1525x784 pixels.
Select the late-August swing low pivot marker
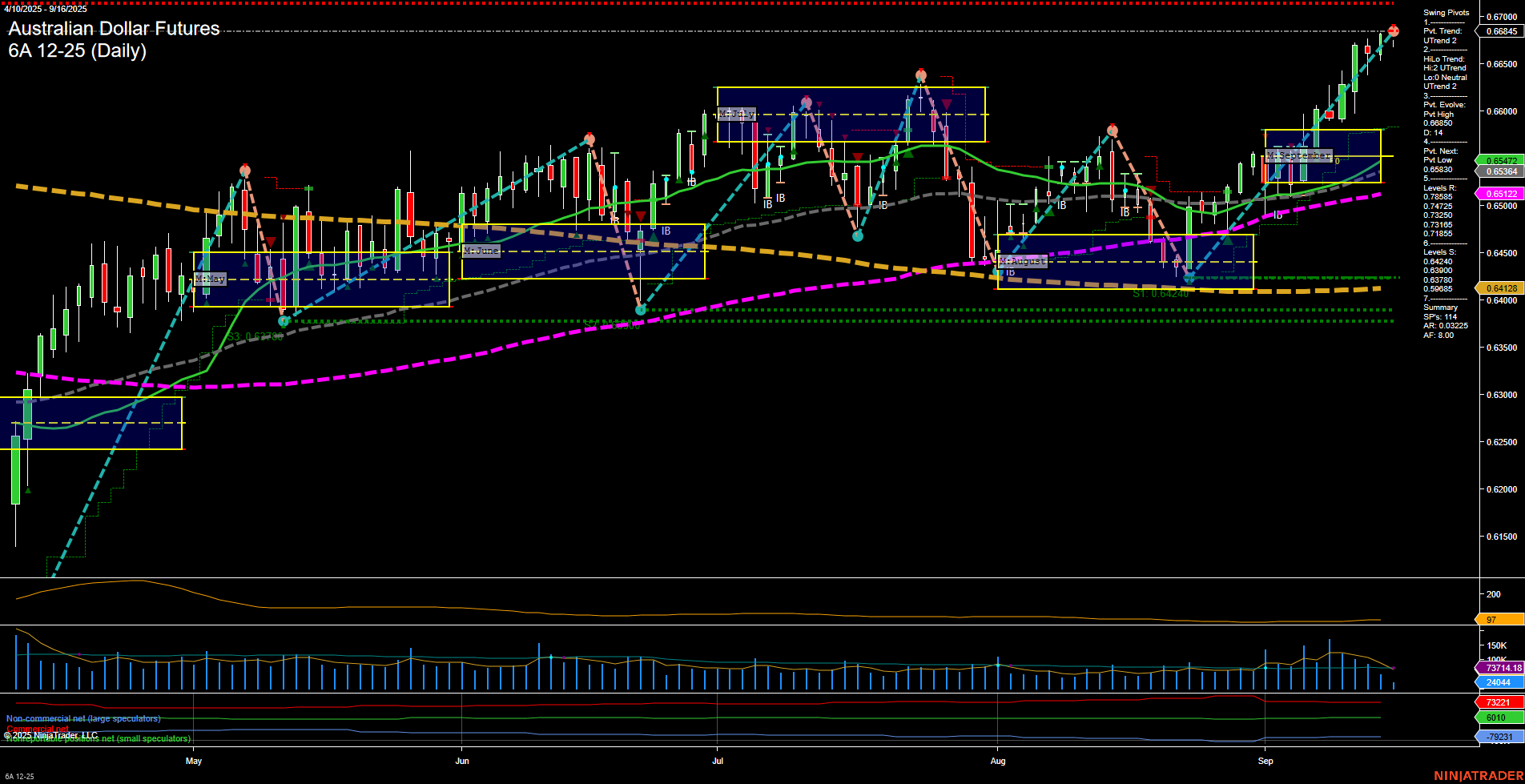[x=1189, y=278]
